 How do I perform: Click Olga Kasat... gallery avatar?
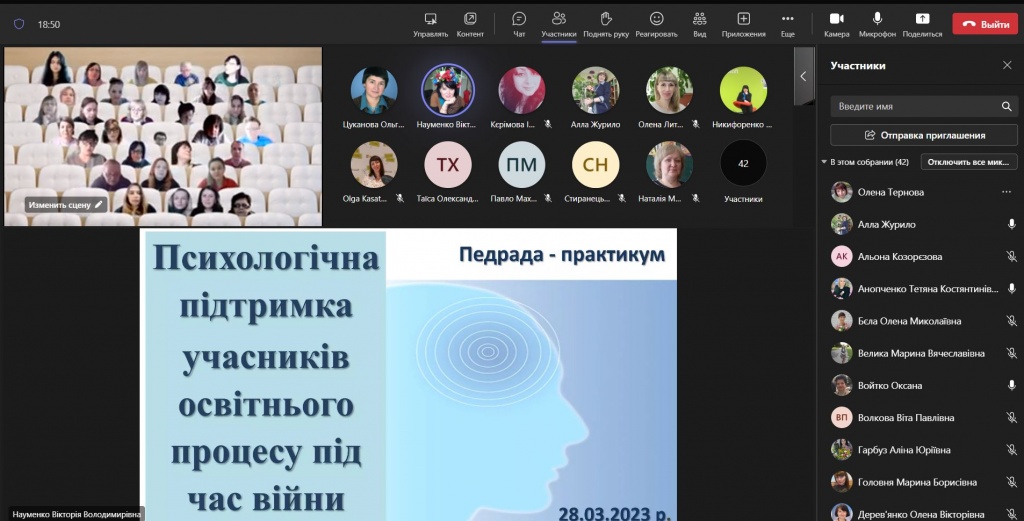[x=374, y=165]
